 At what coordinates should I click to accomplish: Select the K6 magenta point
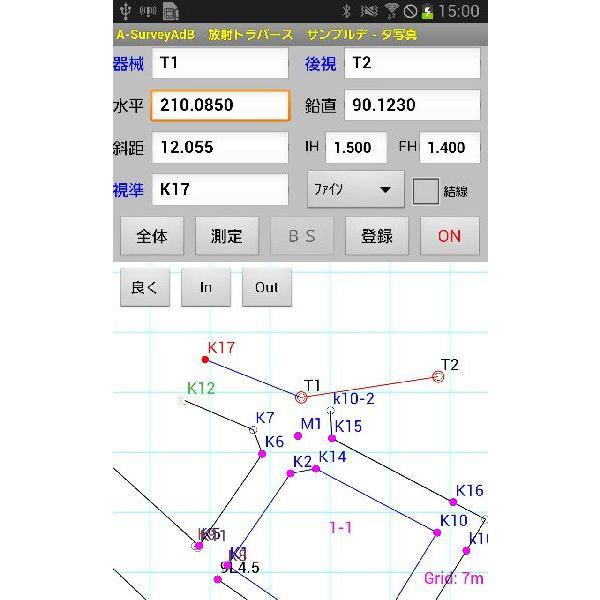point(262,454)
